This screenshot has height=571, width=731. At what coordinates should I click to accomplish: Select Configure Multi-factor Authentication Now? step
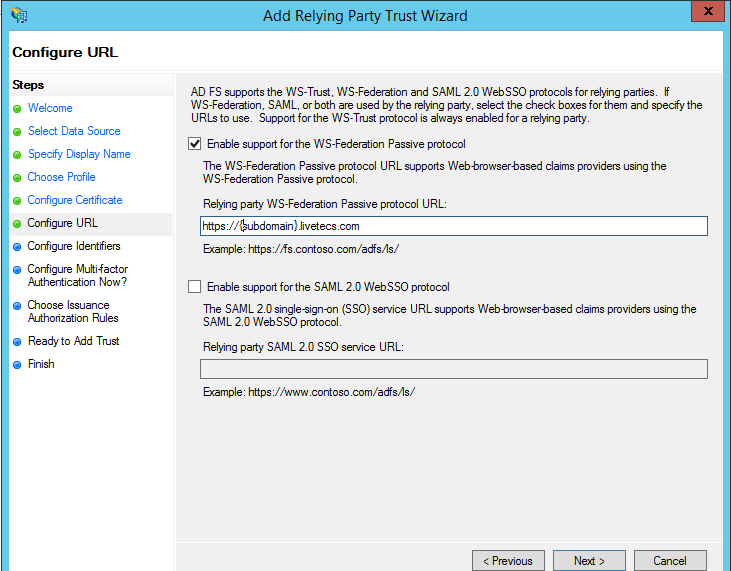(x=77, y=275)
